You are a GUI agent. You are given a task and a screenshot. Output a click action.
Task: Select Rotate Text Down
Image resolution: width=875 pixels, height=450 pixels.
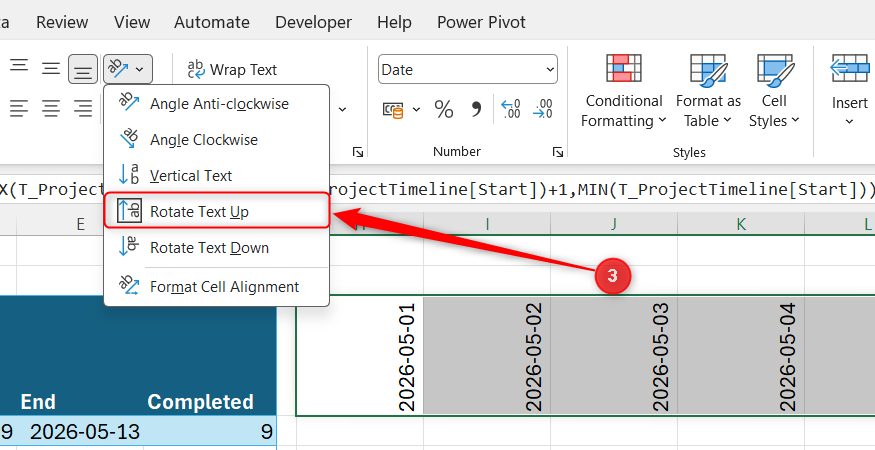(217, 247)
